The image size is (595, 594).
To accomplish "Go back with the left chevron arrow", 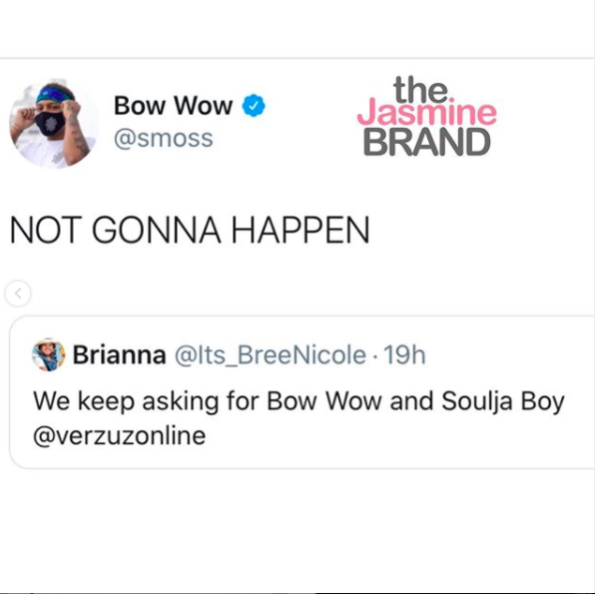I will pyautogui.click(x=18, y=293).
